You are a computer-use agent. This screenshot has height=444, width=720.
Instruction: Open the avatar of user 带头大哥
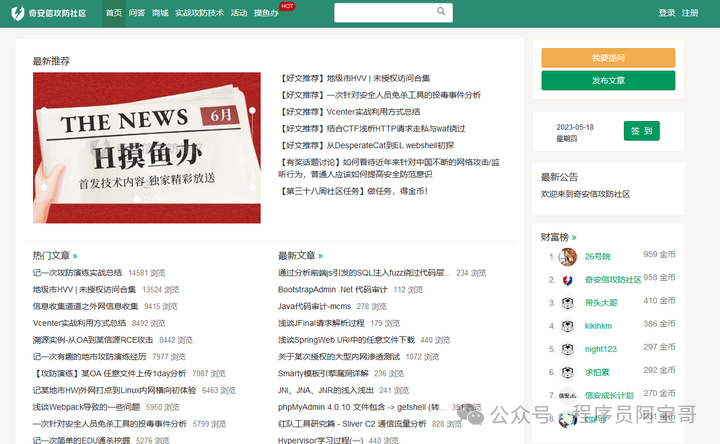(568, 303)
